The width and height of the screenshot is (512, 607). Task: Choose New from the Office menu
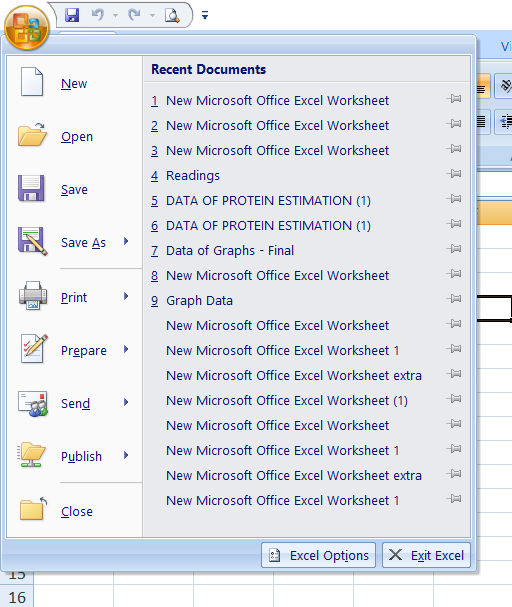pos(74,84)
